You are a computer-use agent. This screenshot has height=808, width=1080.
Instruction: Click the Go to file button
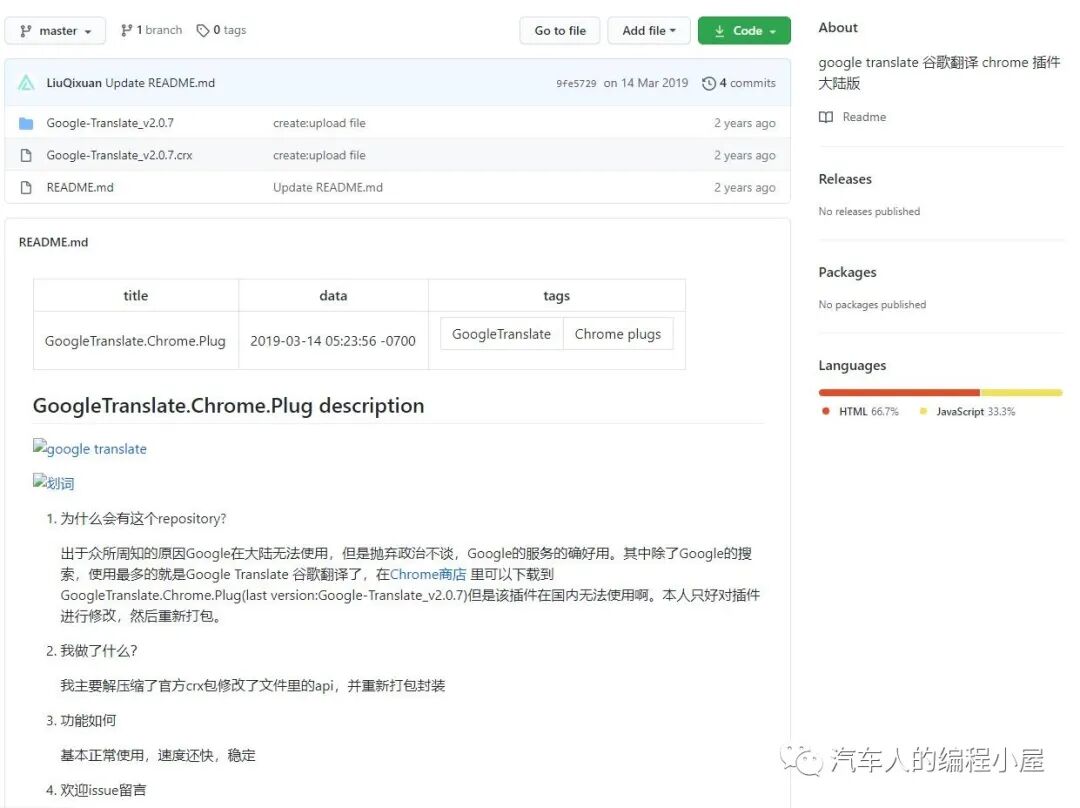pyautogui.click(x=560, y=30)
